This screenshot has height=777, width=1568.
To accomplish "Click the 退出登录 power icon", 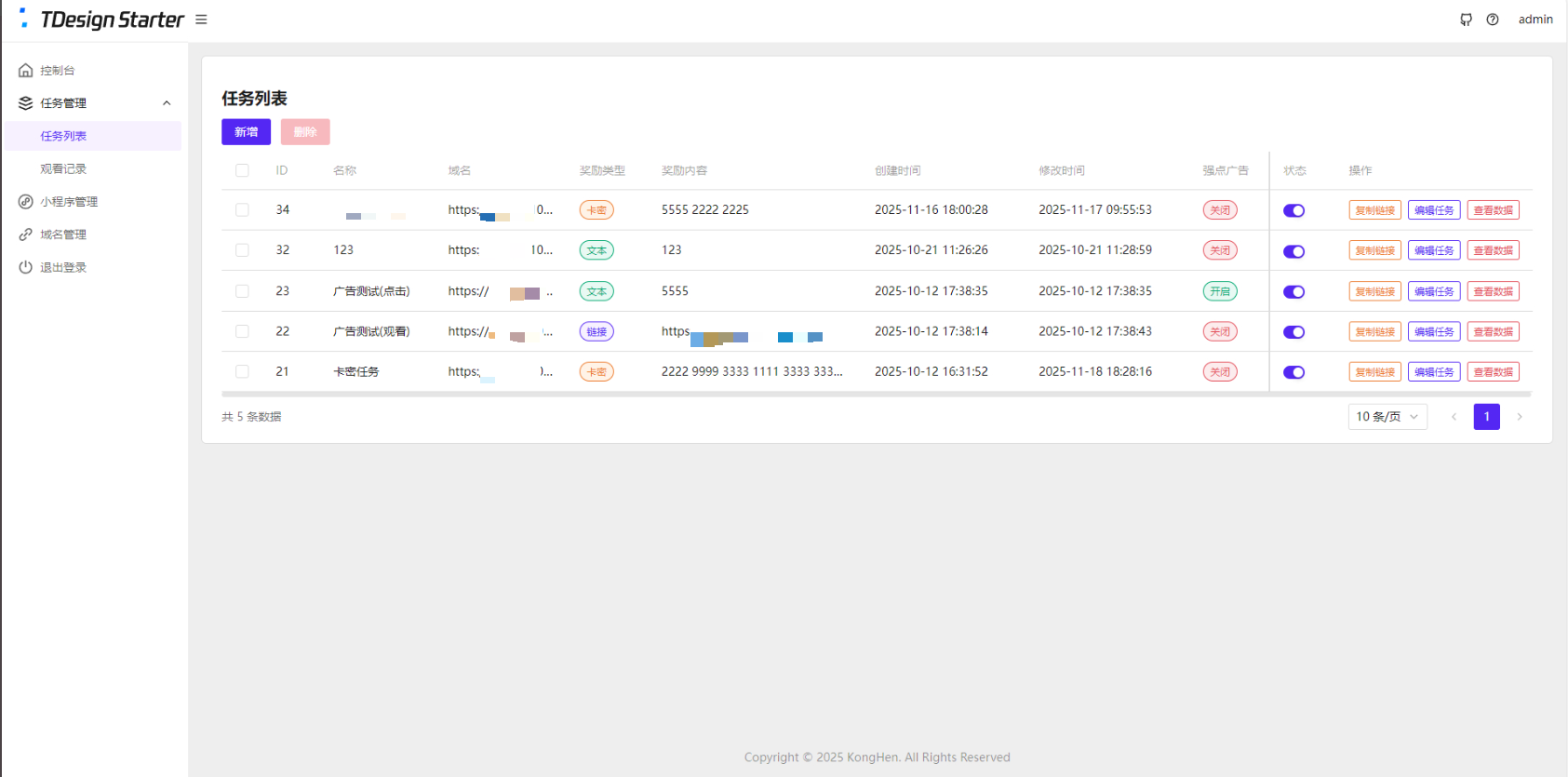I will coord(26,267).
